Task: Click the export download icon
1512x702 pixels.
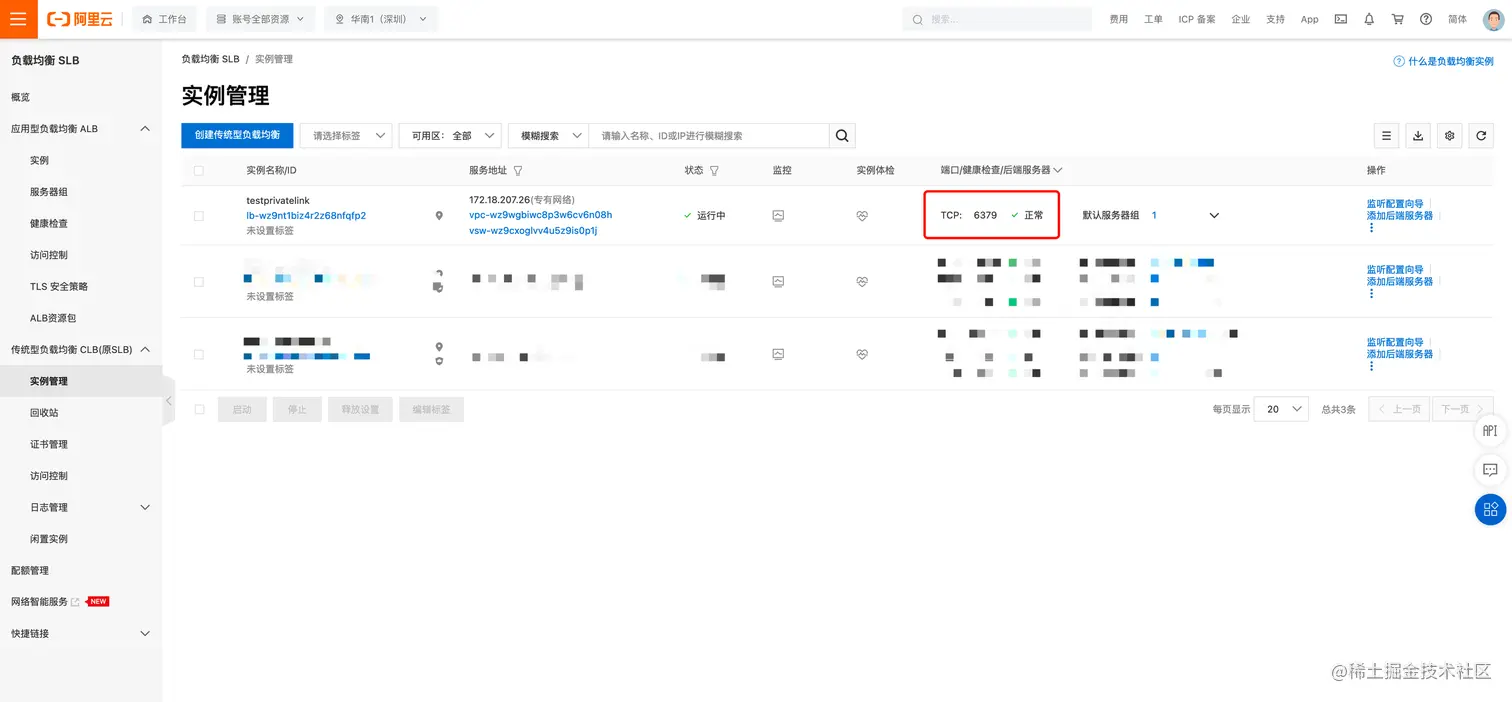Action: (1418, 136)
